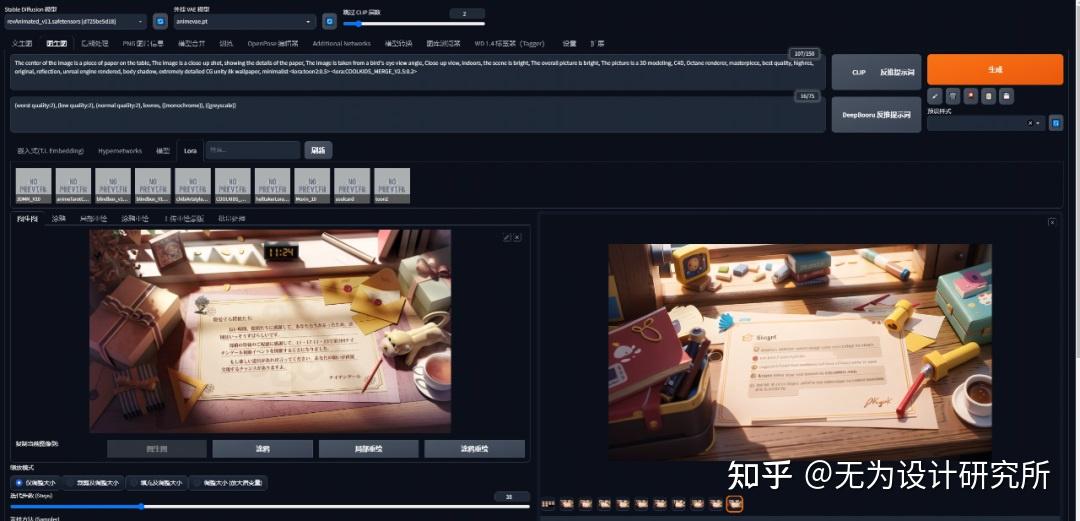The height and width of the screenshot is (521, 1080).
Task: Select the first resize mode radio option
Action: (36, 483)
